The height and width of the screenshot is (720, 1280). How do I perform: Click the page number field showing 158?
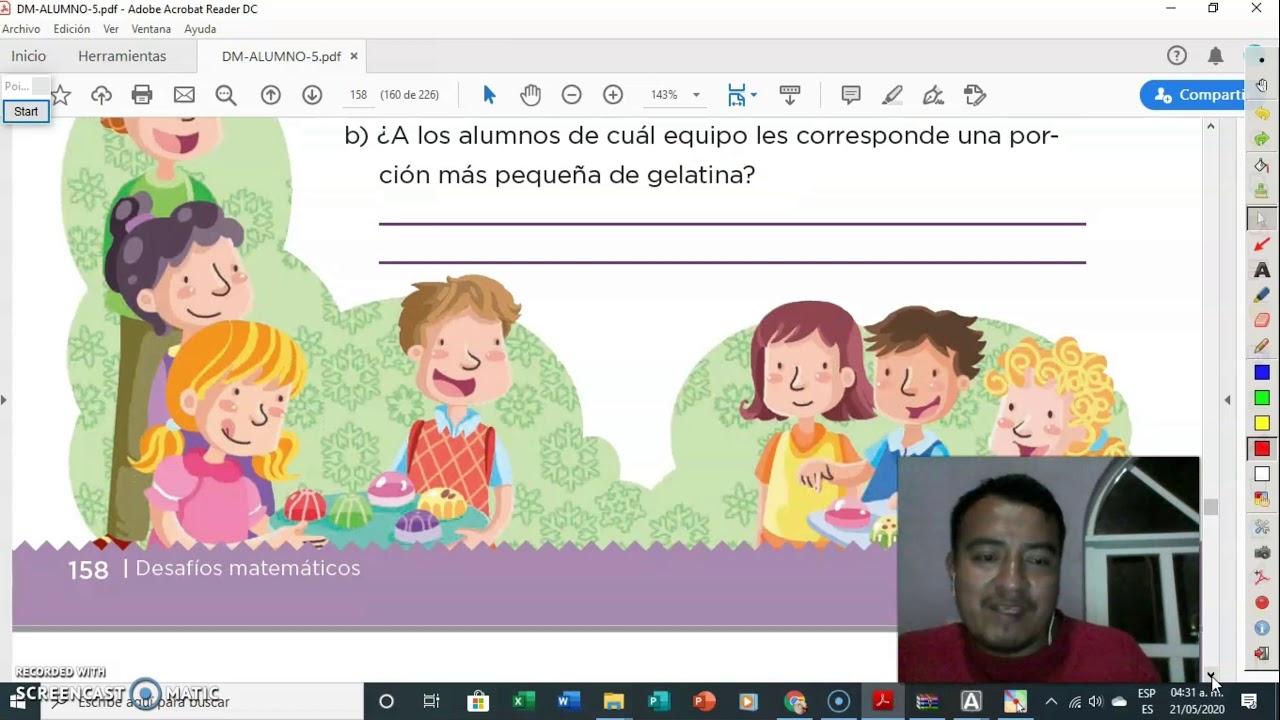(x=359, y=95)
